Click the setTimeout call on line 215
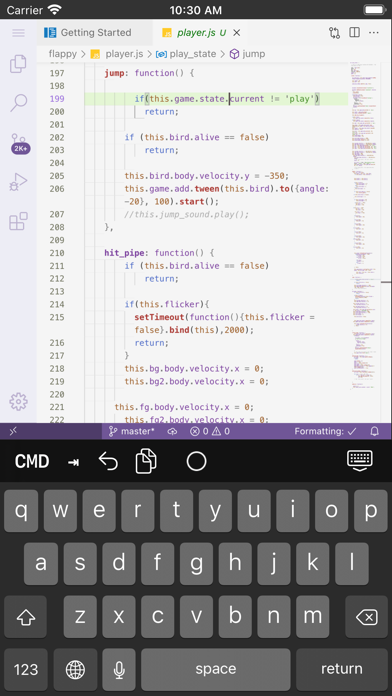 (x=159, y=317)
